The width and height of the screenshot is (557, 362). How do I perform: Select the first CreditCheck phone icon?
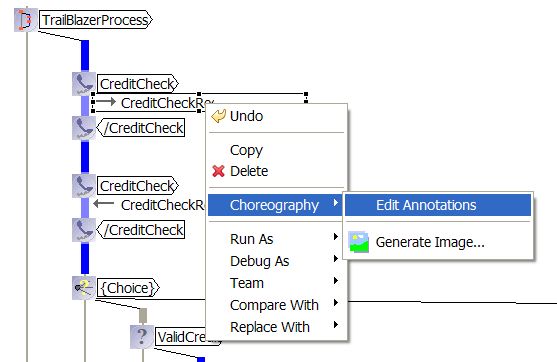(x=84, y=84)
